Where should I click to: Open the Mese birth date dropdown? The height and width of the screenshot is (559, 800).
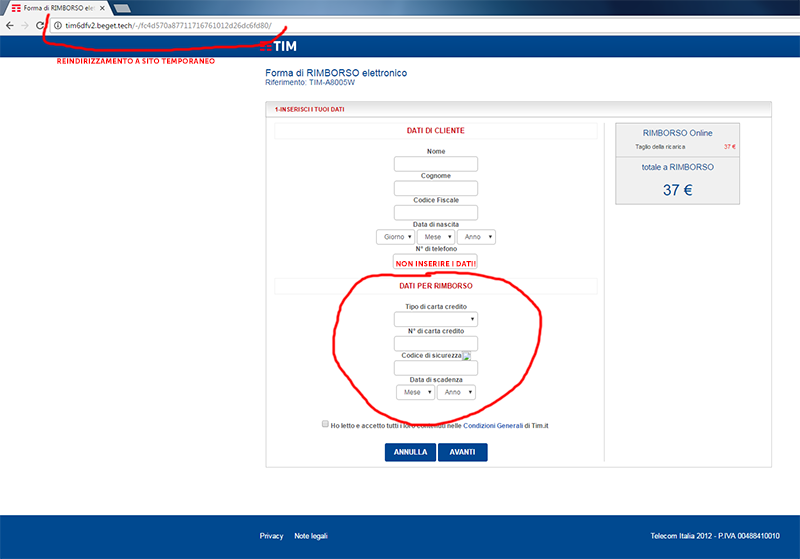point(436,237)
